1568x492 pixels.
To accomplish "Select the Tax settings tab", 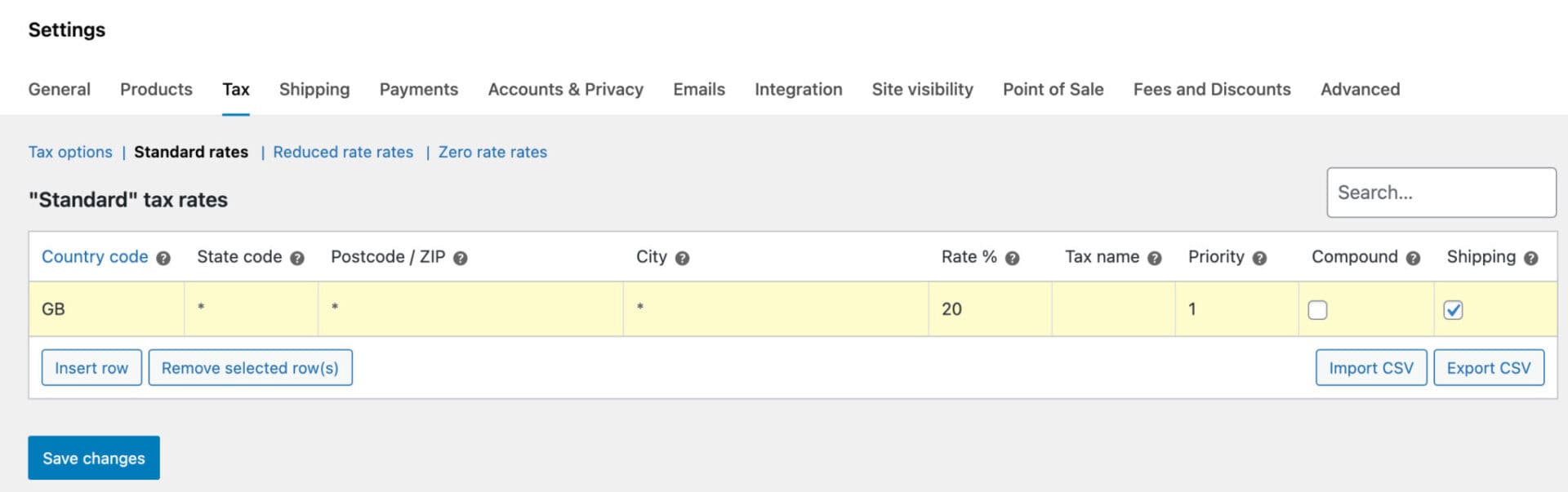I will click(x=236, y=89).
